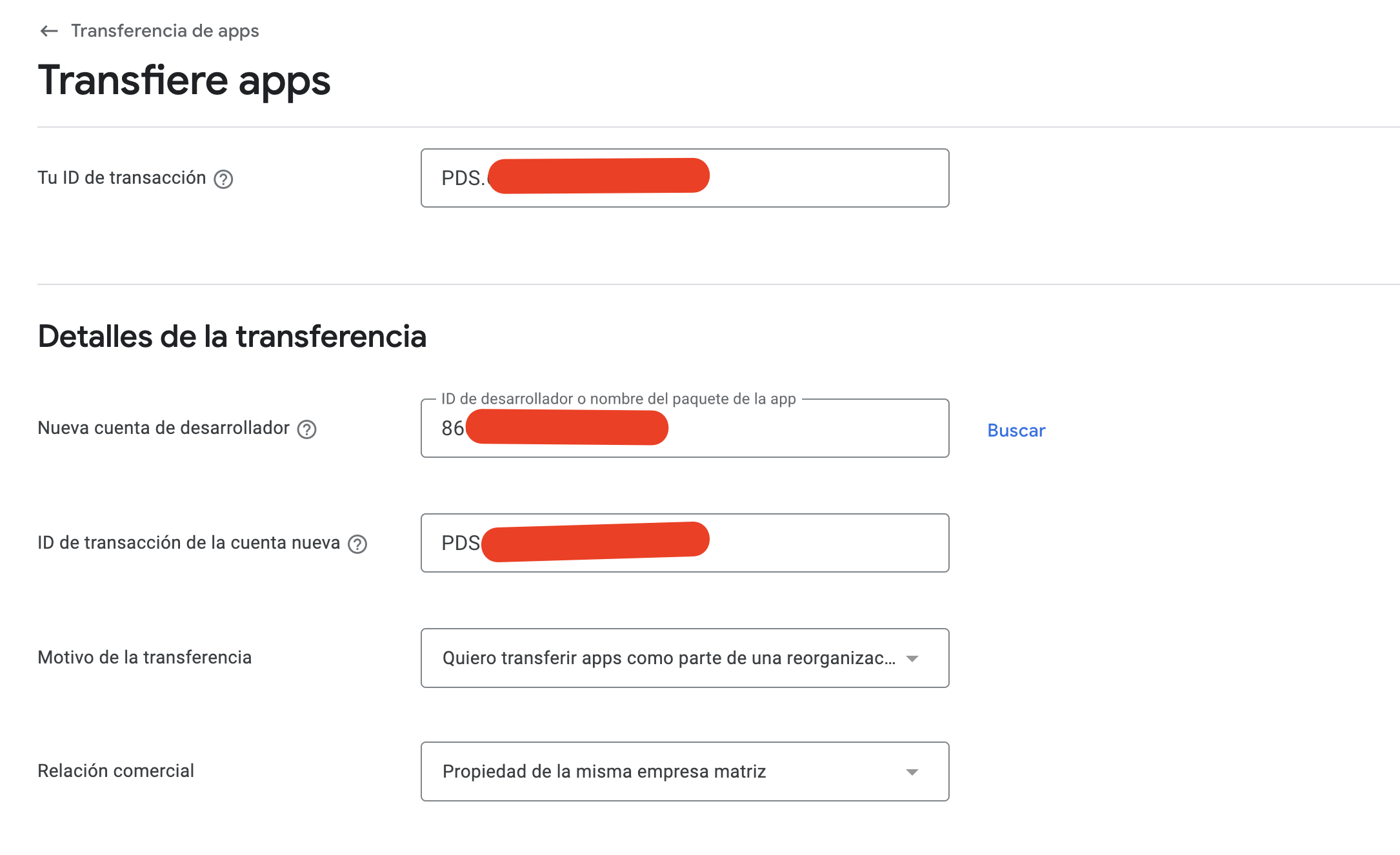Screen dimensions: 1400x855
Task: Open help icon beside Nueva cuenta de desarrollador
Action: tap(306, 429)
